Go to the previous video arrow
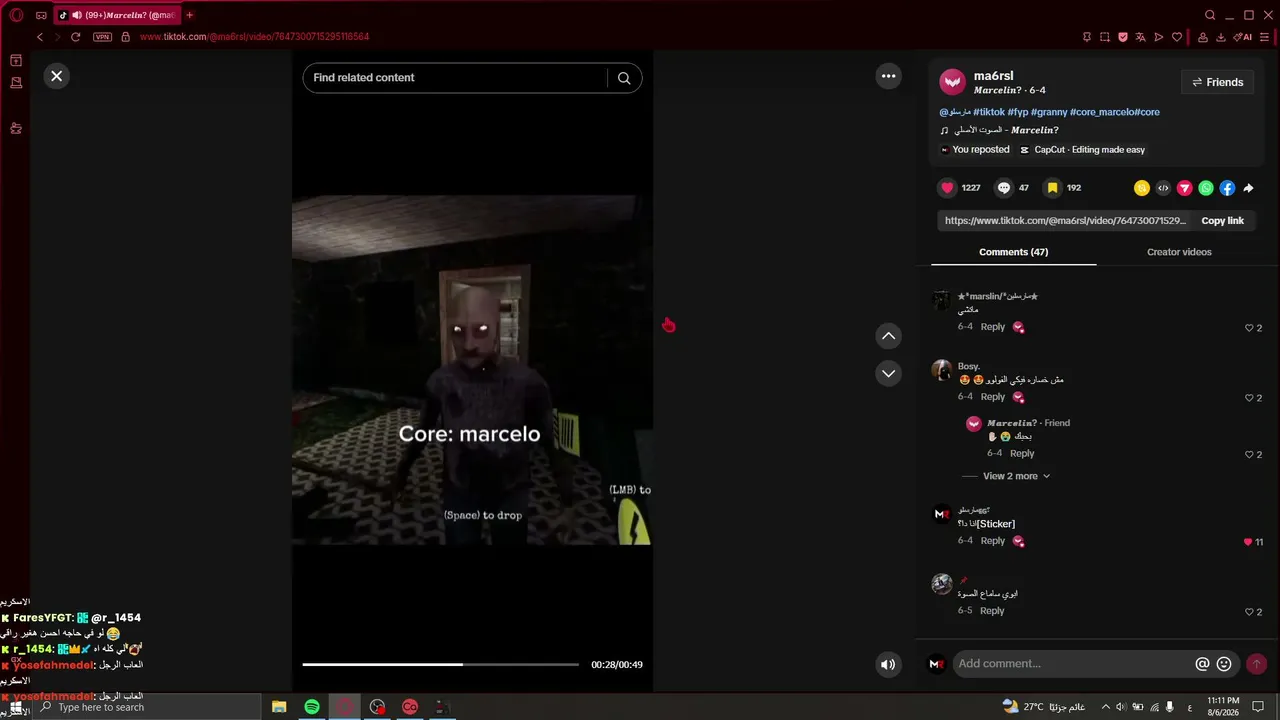Viewport: 1280px width, 720px height. click(888, 336)
